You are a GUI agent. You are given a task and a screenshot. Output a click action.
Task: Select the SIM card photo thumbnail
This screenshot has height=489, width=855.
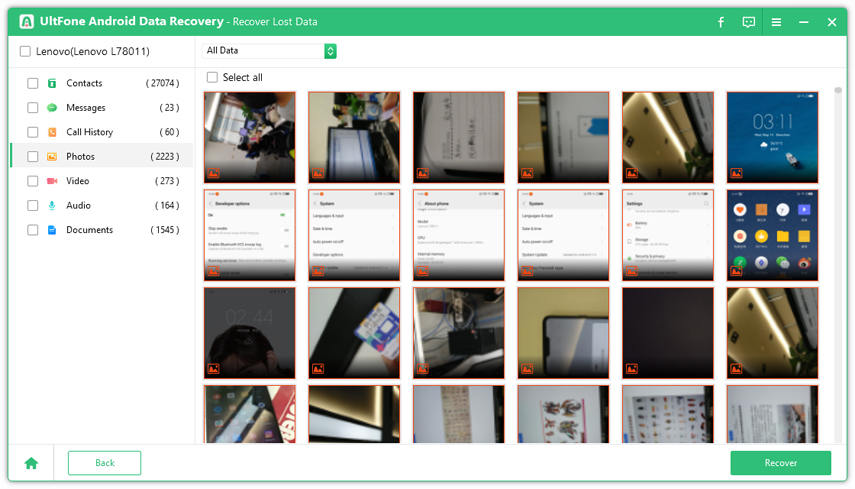click(x=354, y=333)
